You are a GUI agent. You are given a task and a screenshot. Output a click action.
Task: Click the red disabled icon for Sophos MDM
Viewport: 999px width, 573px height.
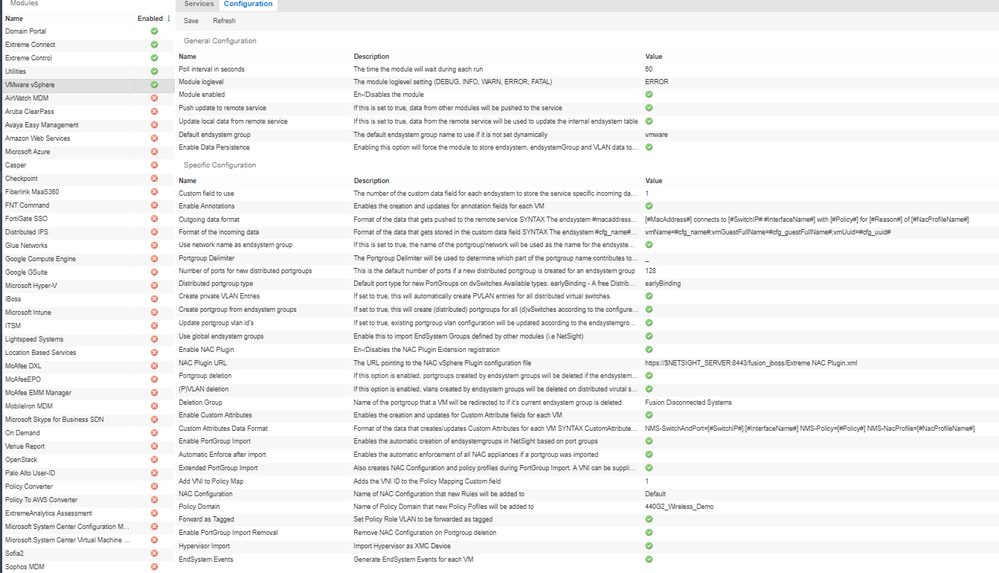coord(154,567)
